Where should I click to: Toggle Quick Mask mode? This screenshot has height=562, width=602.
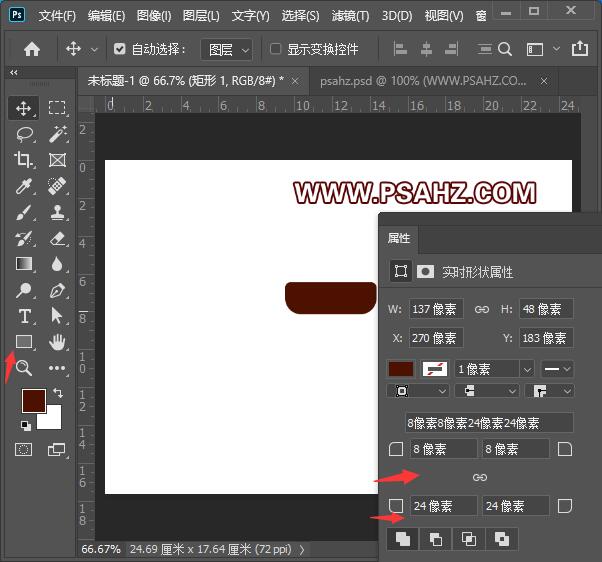(23, 449)
